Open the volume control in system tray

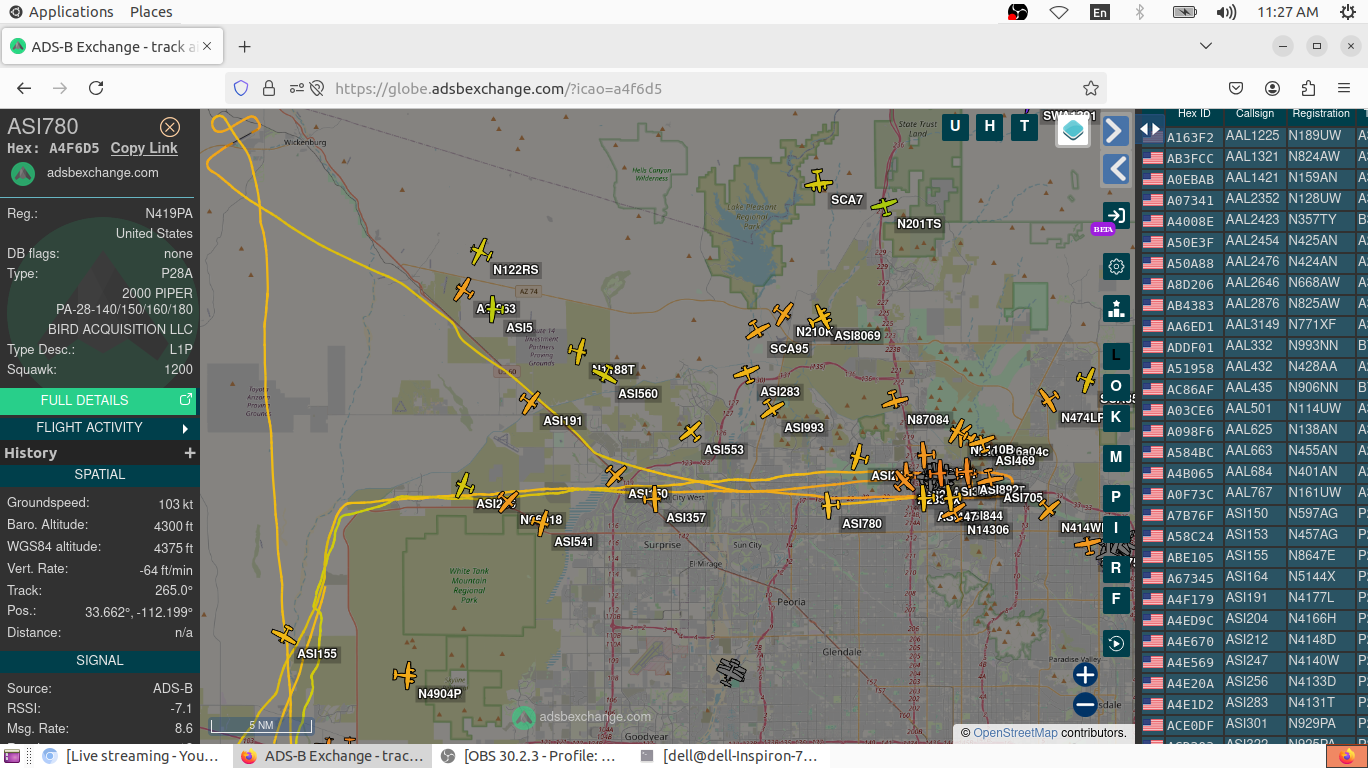pos(1226,12)
